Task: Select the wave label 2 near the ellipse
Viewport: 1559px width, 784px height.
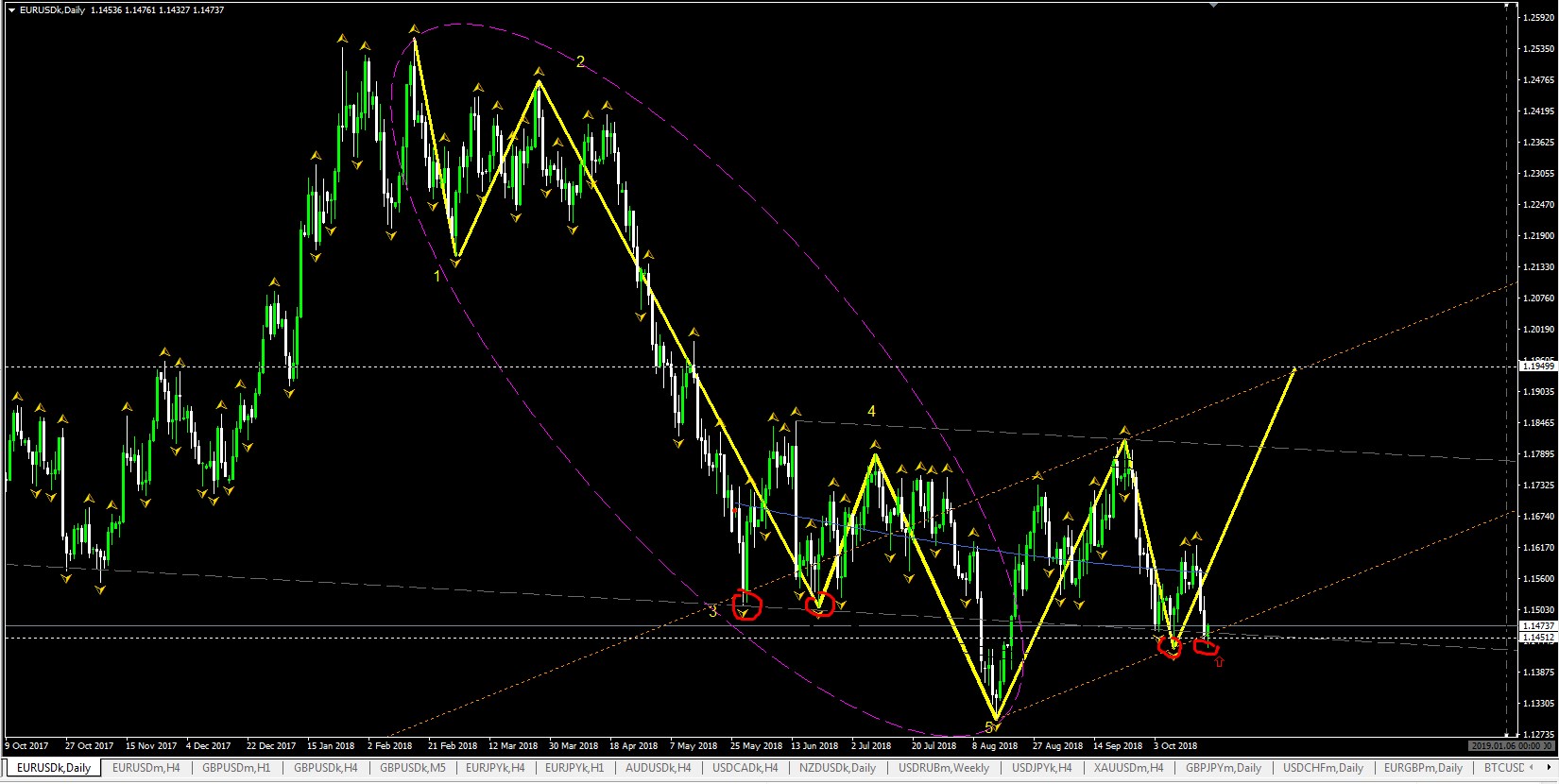Action: click(580, 62)
